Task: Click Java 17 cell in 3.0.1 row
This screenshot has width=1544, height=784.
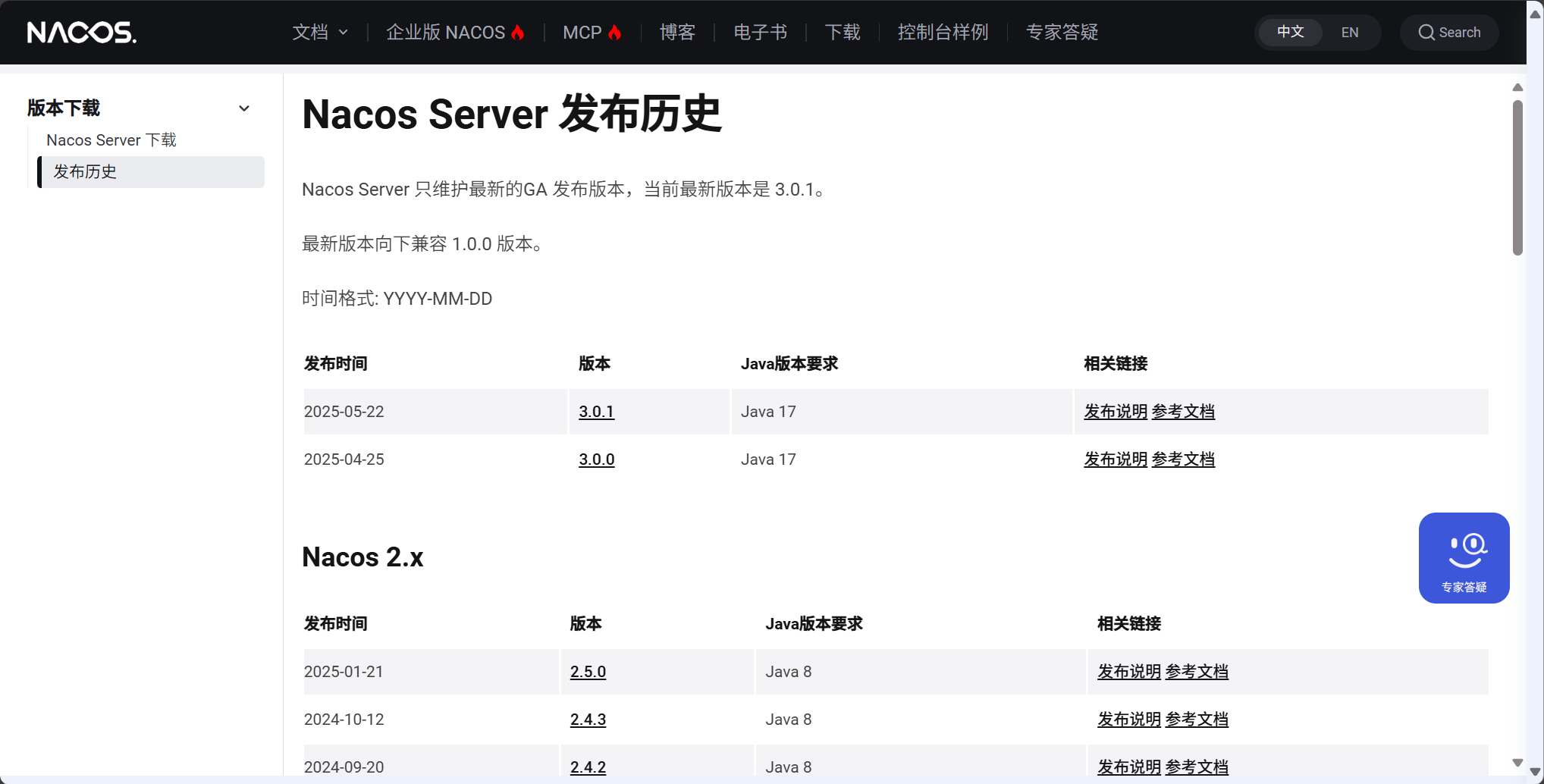Action: coord(902,412)
